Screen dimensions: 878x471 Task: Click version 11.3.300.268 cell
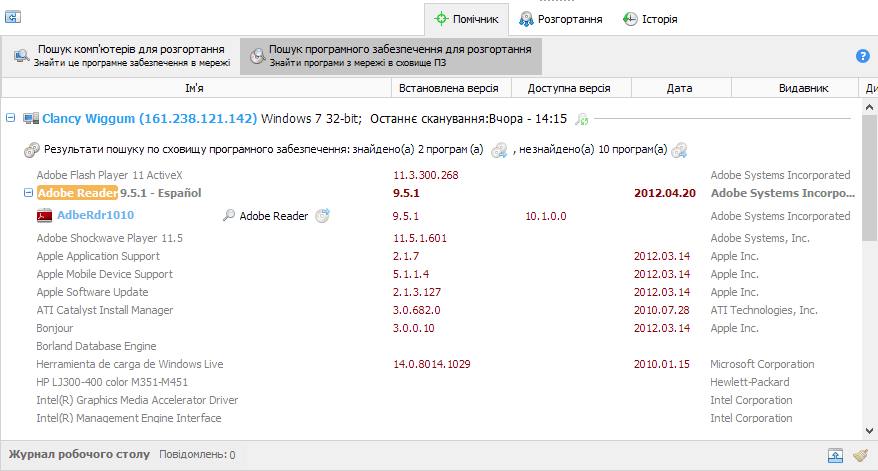pyautogui.click(x=426, y=175)
